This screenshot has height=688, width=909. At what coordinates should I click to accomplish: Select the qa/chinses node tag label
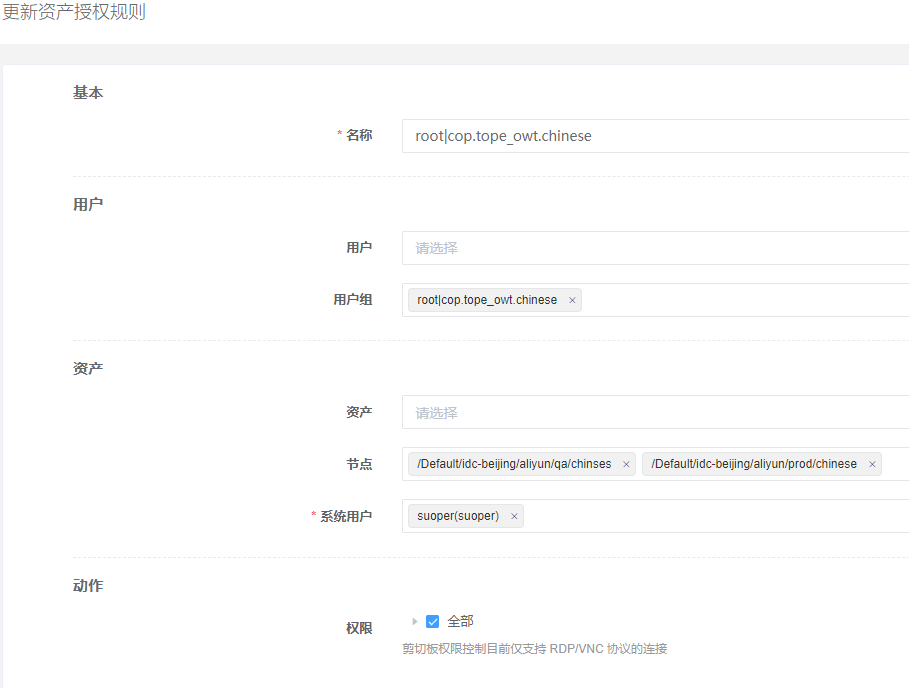pyautogui.click(x=514, y=464)
